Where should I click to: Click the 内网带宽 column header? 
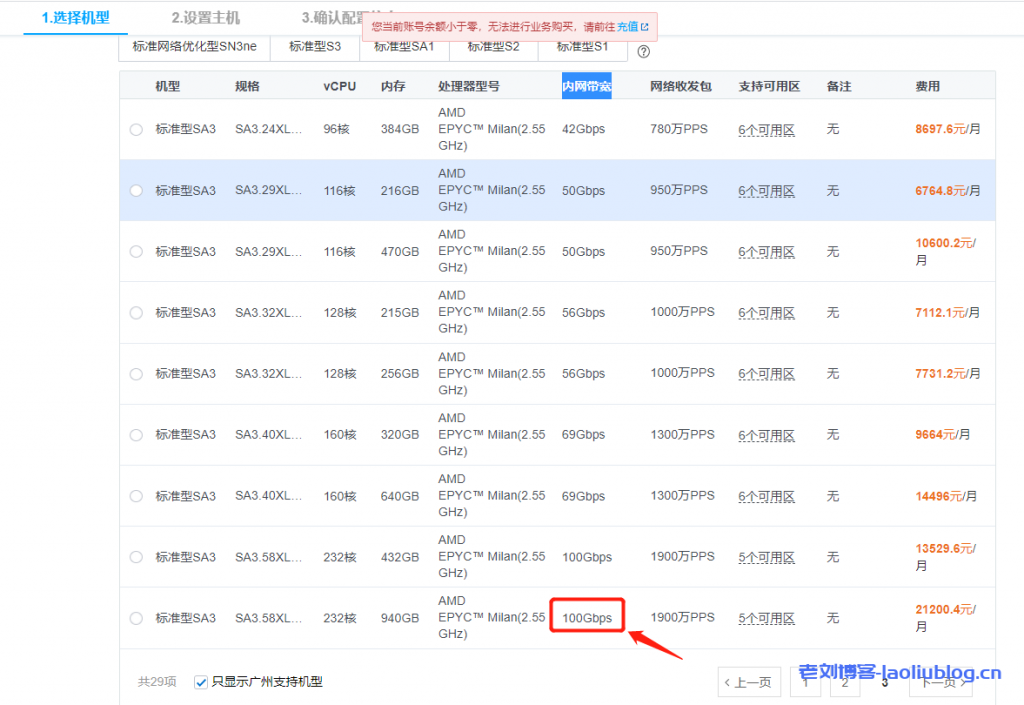click(x=587, y=86)
